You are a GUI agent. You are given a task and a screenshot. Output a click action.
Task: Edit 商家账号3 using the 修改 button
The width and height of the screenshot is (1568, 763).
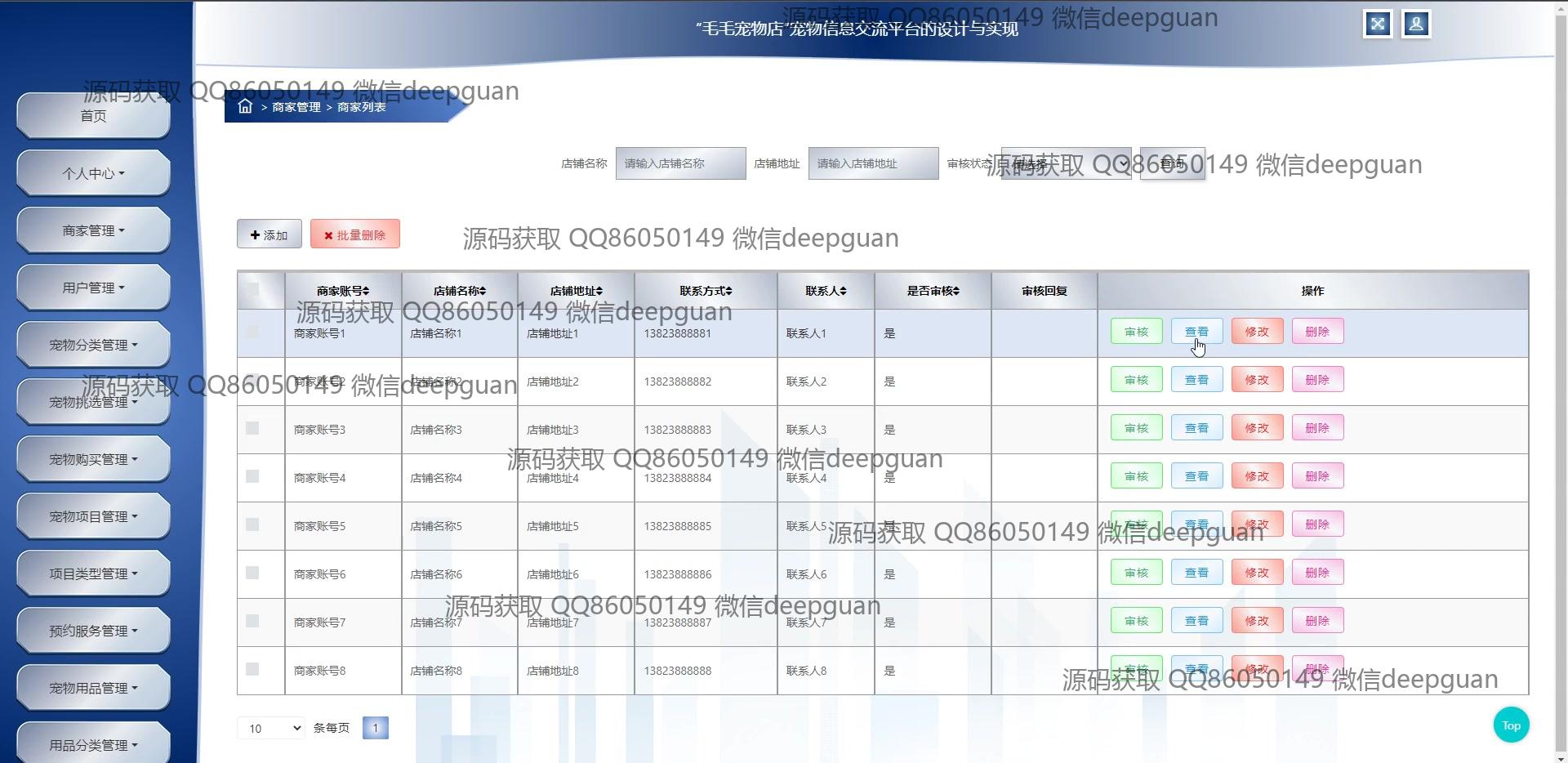[1258, 428]
